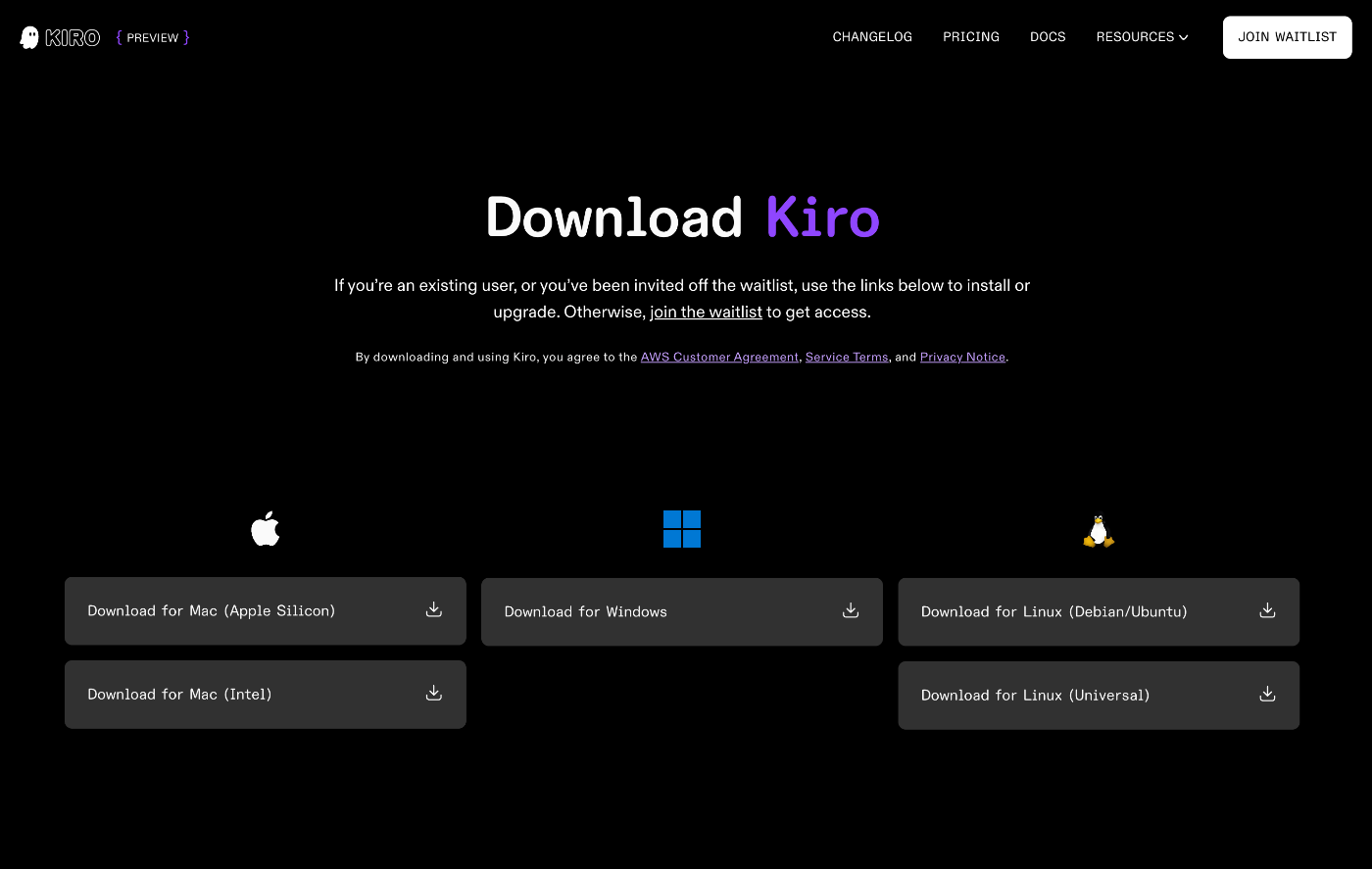Click the KIRO wordmark in the header
Screen dimensions: 1372x869
tap(73, 38)
